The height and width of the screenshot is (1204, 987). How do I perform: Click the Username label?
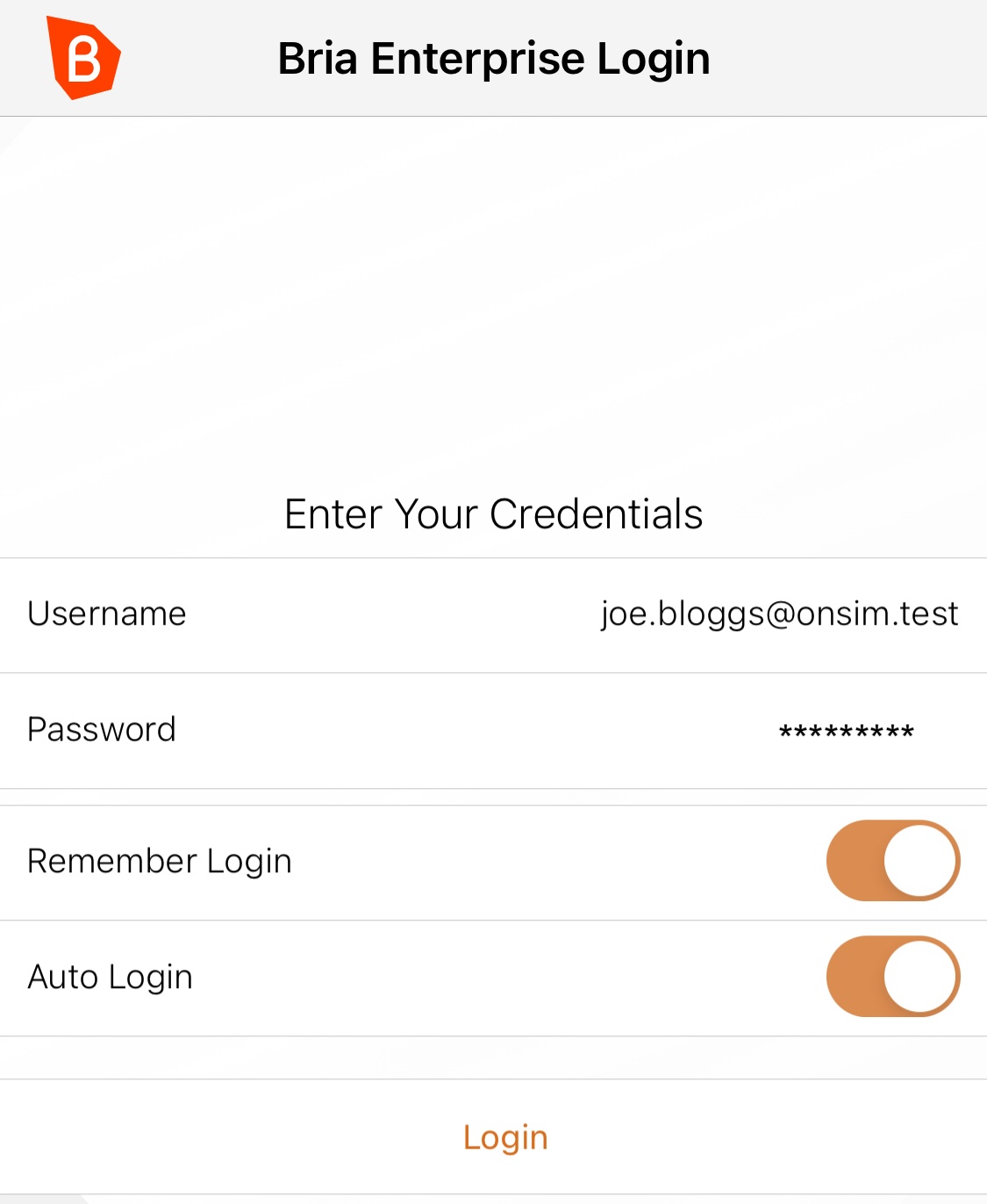point(107,613)
